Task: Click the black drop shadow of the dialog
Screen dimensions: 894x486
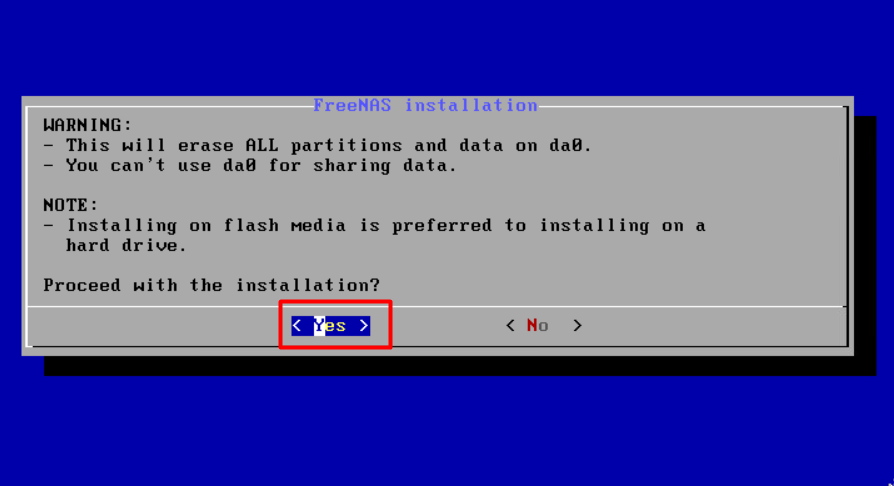Action: [460, 366]
